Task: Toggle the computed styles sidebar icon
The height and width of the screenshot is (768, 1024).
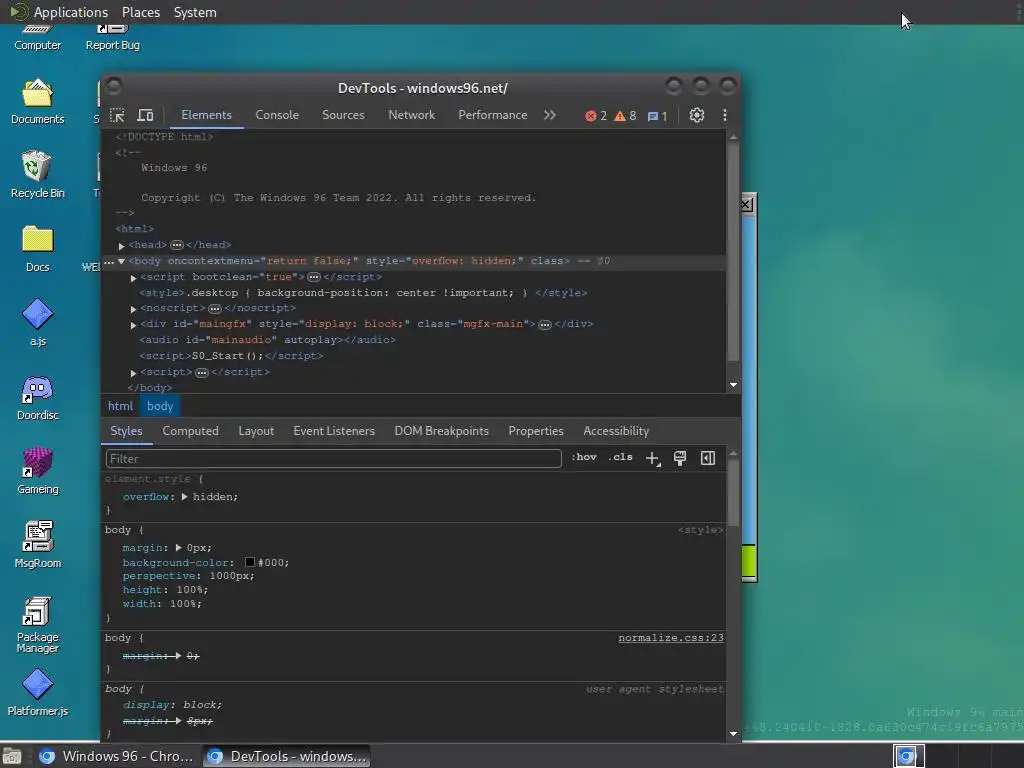Action: tap(708, 458)
